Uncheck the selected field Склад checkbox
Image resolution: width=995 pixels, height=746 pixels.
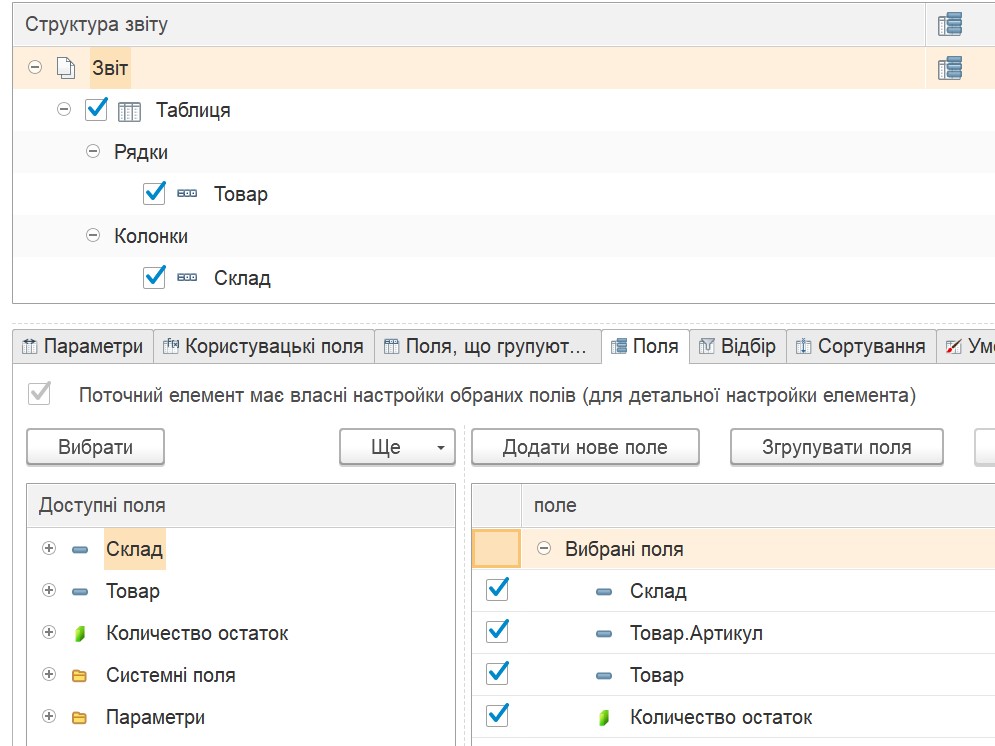click(497, 589)
